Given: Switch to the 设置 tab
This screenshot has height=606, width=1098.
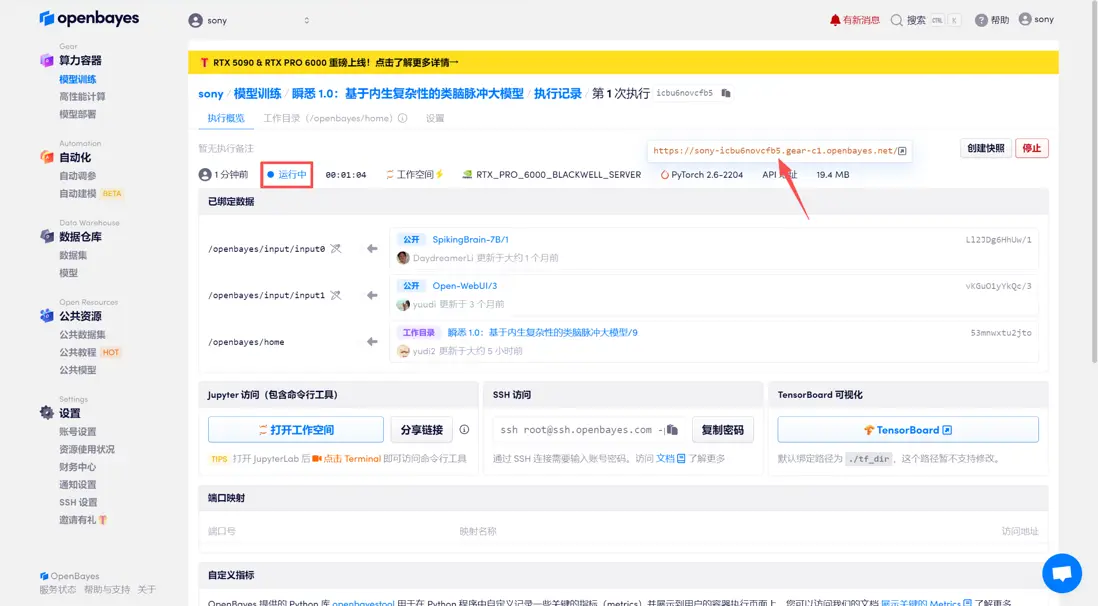Looking at the screenshot, I should (x=435, y=118).
